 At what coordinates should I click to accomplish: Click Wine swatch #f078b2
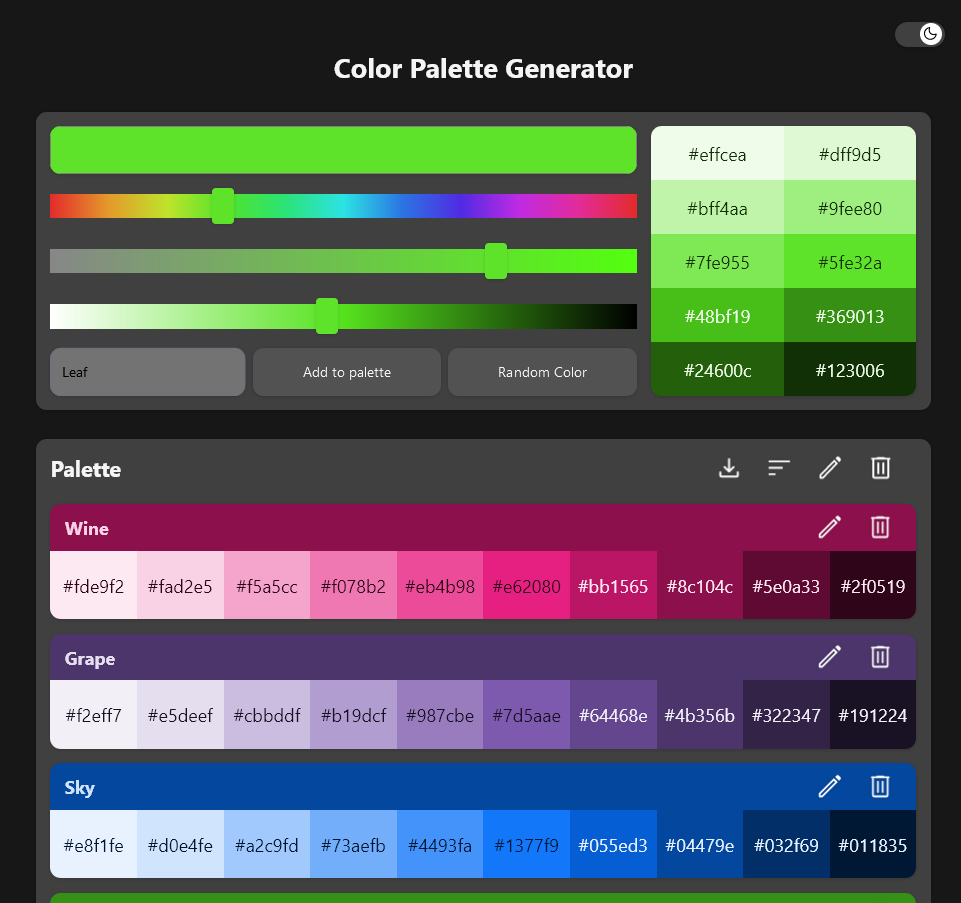[354, 585]
